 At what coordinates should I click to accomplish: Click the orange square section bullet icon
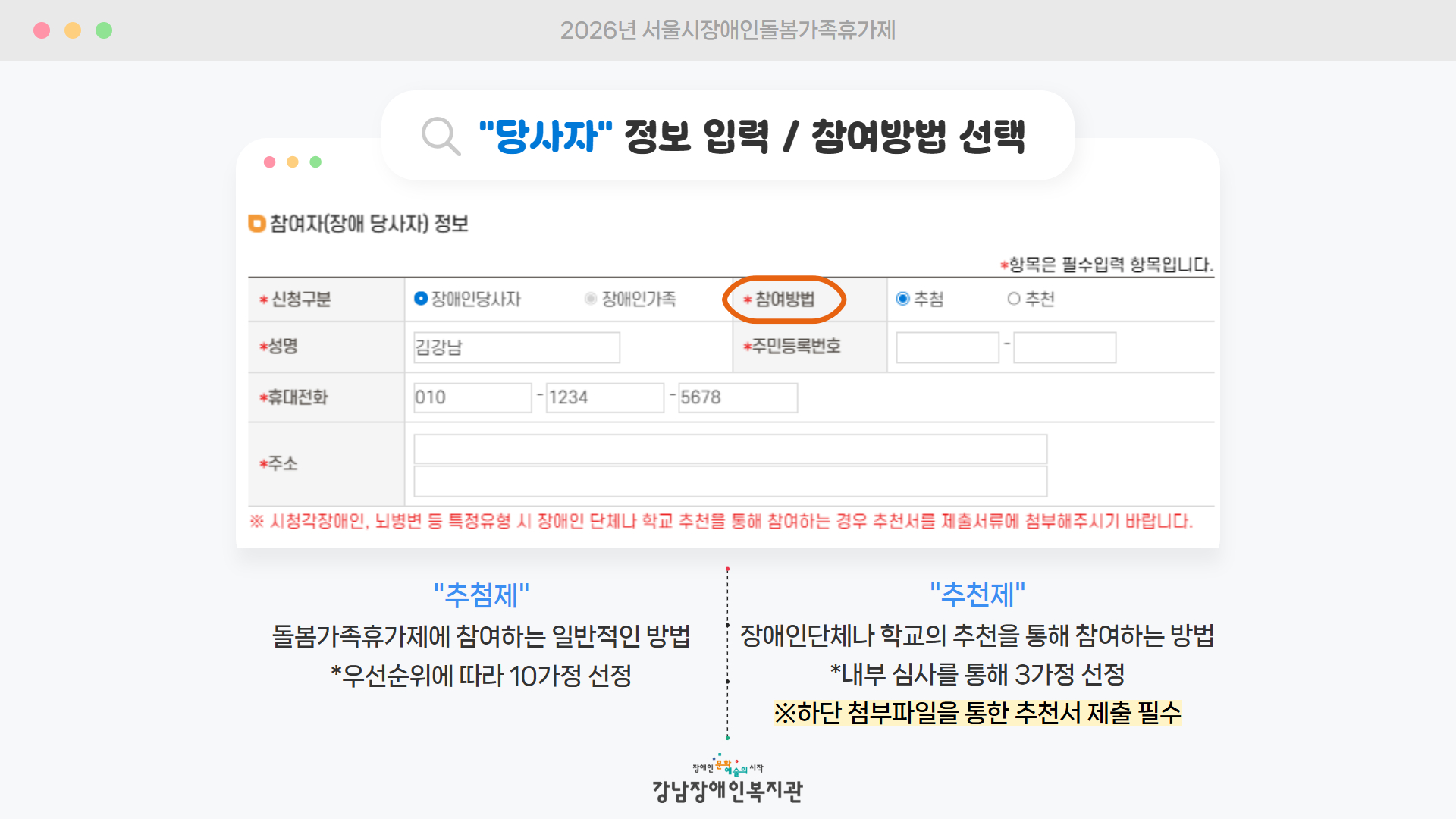tap(256, 224)
